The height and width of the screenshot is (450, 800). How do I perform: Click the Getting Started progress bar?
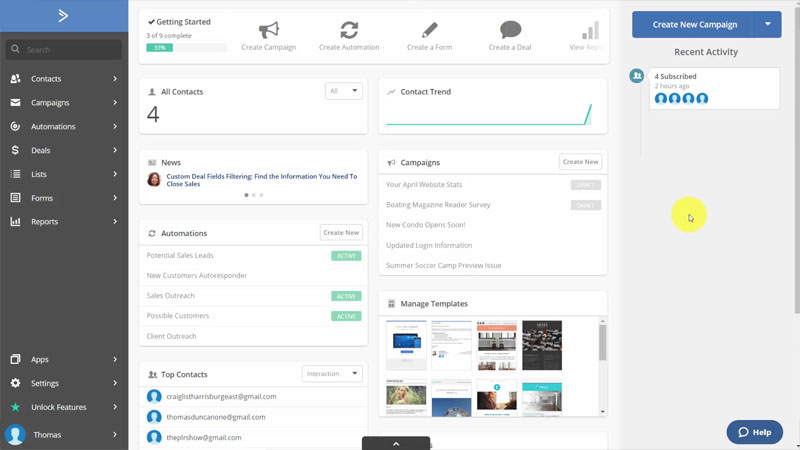click(186, 47)
